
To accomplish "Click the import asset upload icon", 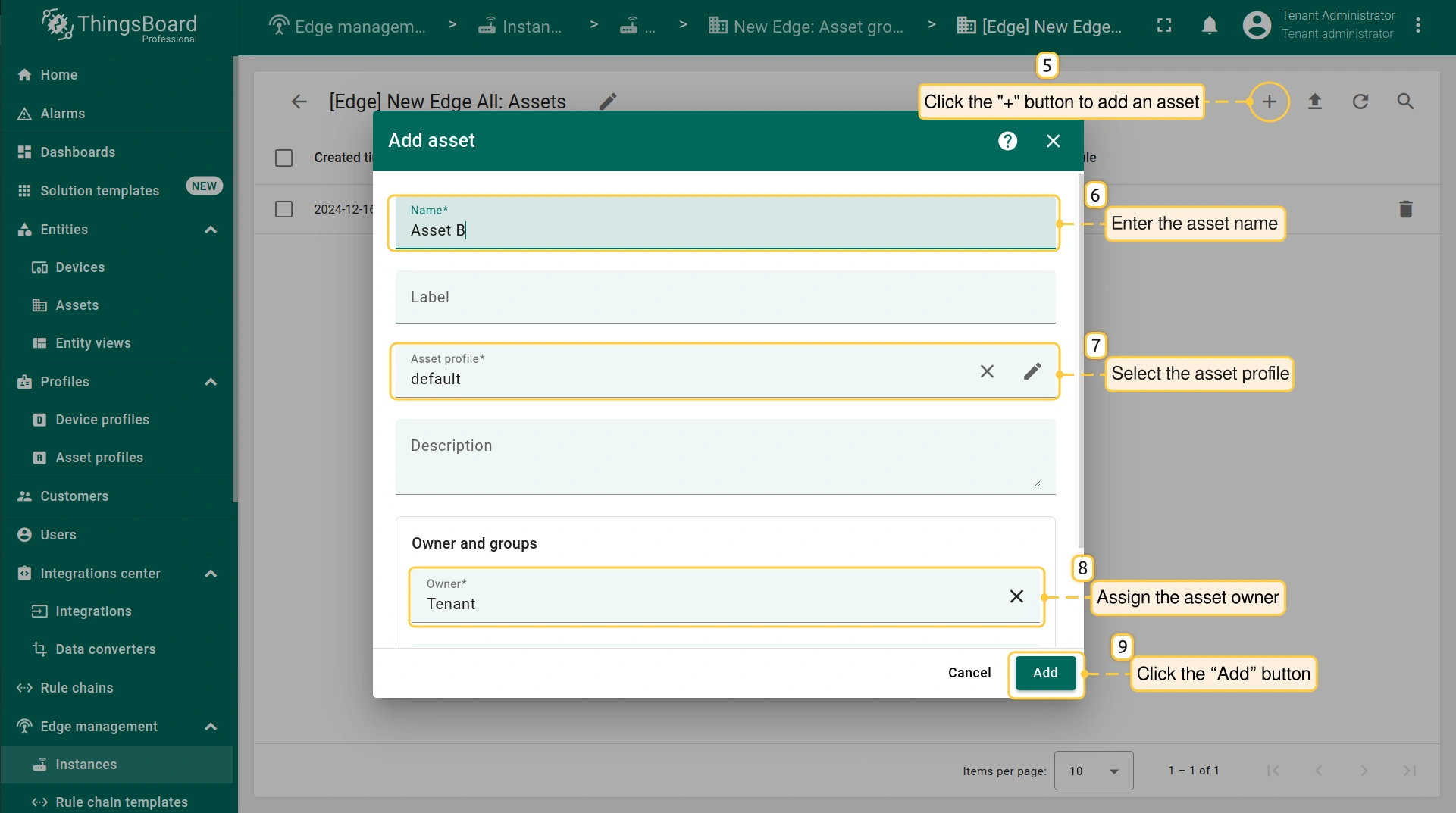I will (x=1315, y=102).
